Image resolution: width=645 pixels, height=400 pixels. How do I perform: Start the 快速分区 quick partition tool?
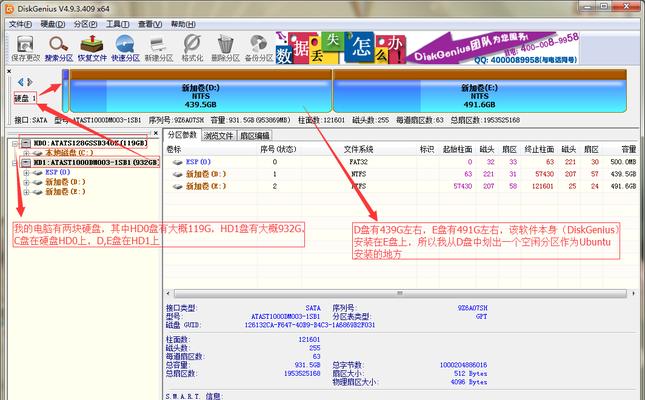(125, 49)
